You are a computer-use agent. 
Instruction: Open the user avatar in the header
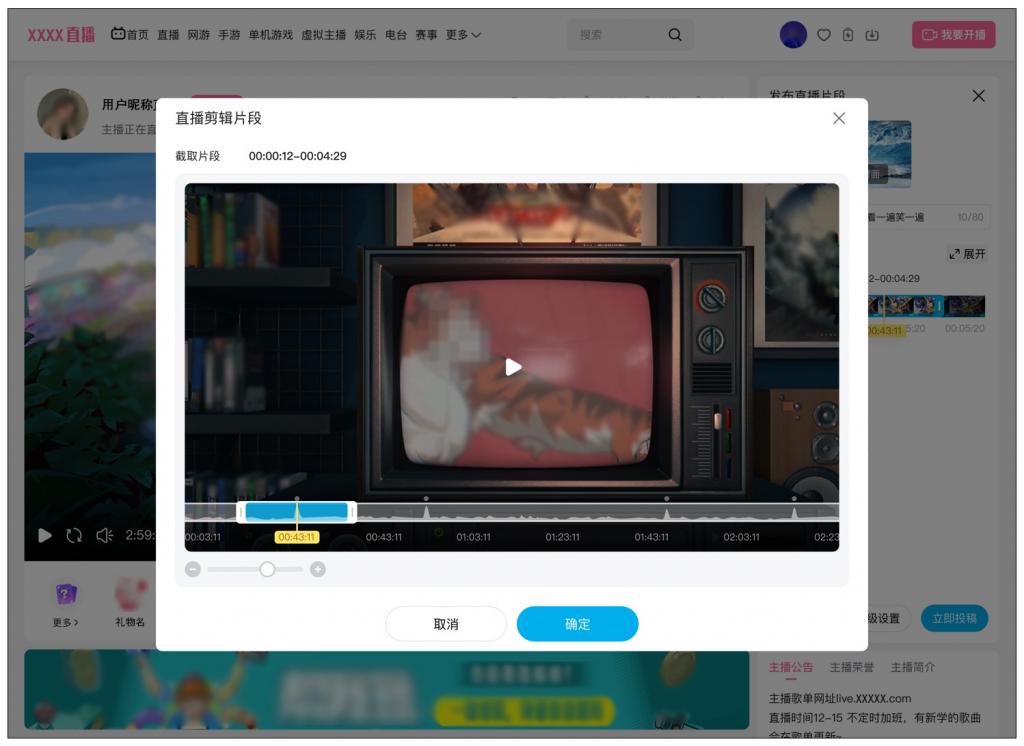point(793,35)
